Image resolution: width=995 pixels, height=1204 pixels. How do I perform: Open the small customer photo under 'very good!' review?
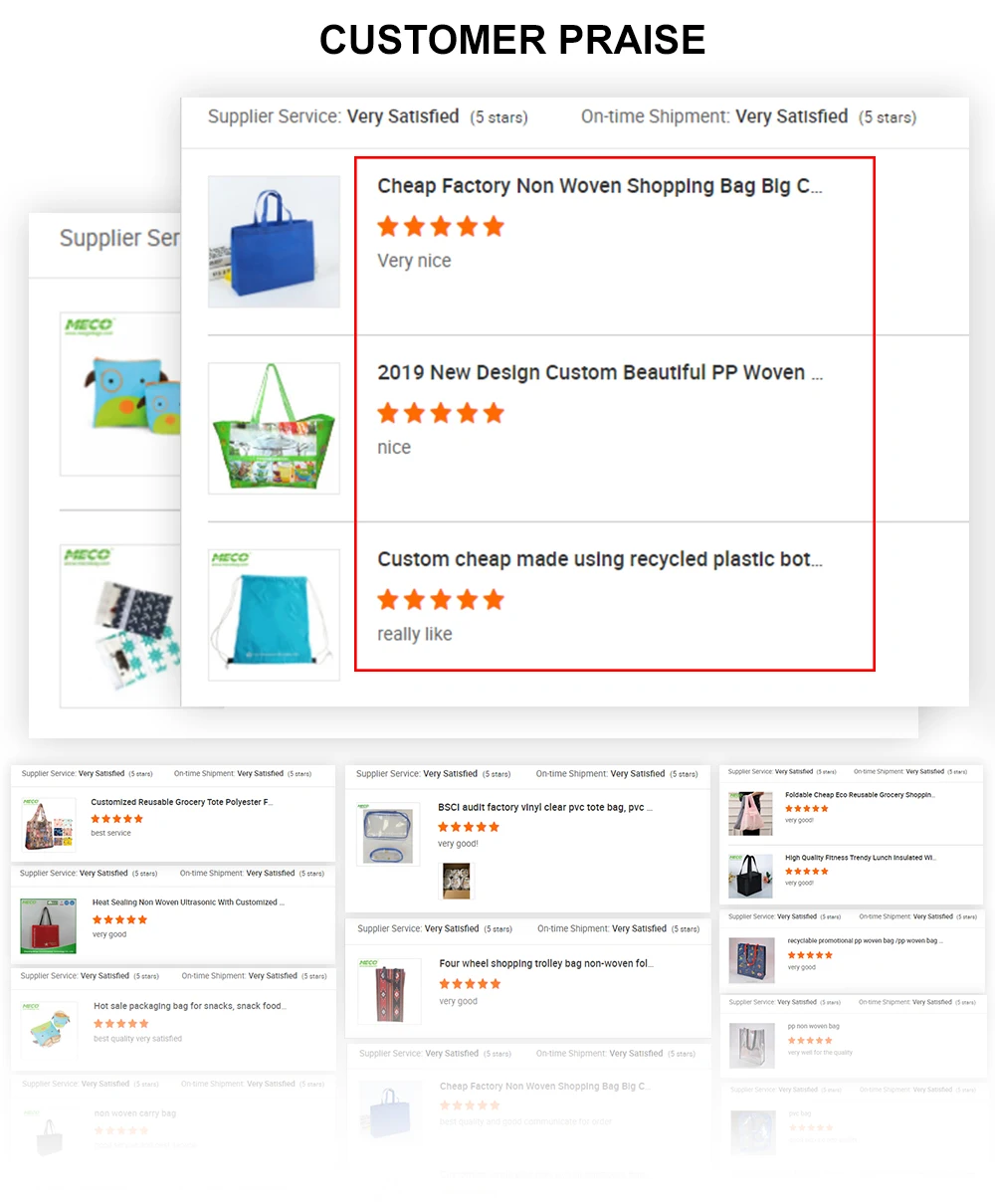(x=457, y=881)
